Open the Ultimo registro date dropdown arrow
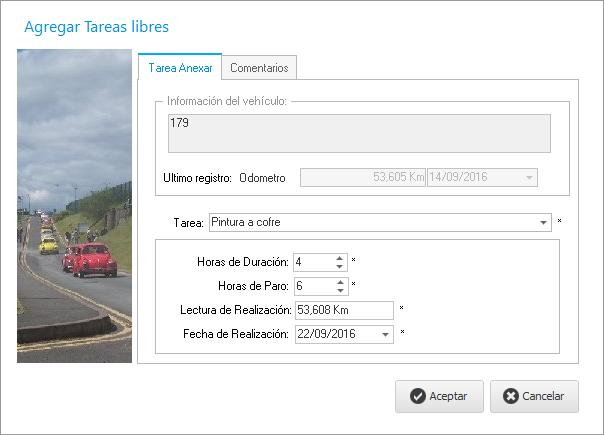 pos(529,178)
